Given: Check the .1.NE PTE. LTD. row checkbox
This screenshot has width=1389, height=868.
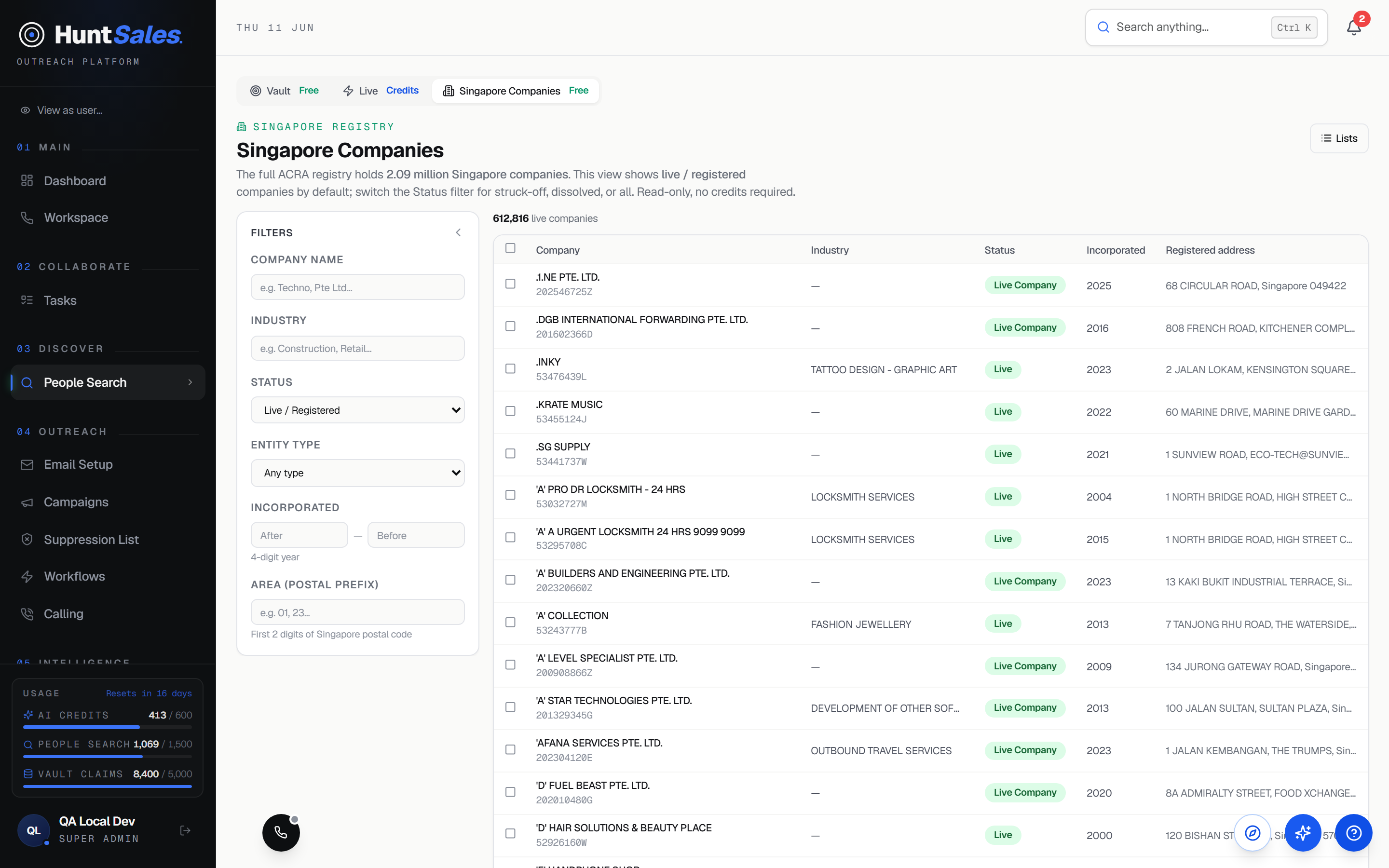Looking at the screenshot, I should pyautogui.click(x=510, y=284).
